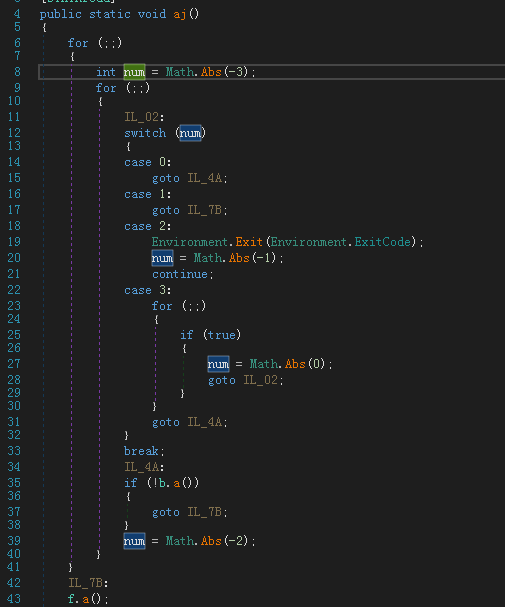Click the "void" return type on line 4
This screenshot has width=505, height=607.
click(x=152, y=14)
